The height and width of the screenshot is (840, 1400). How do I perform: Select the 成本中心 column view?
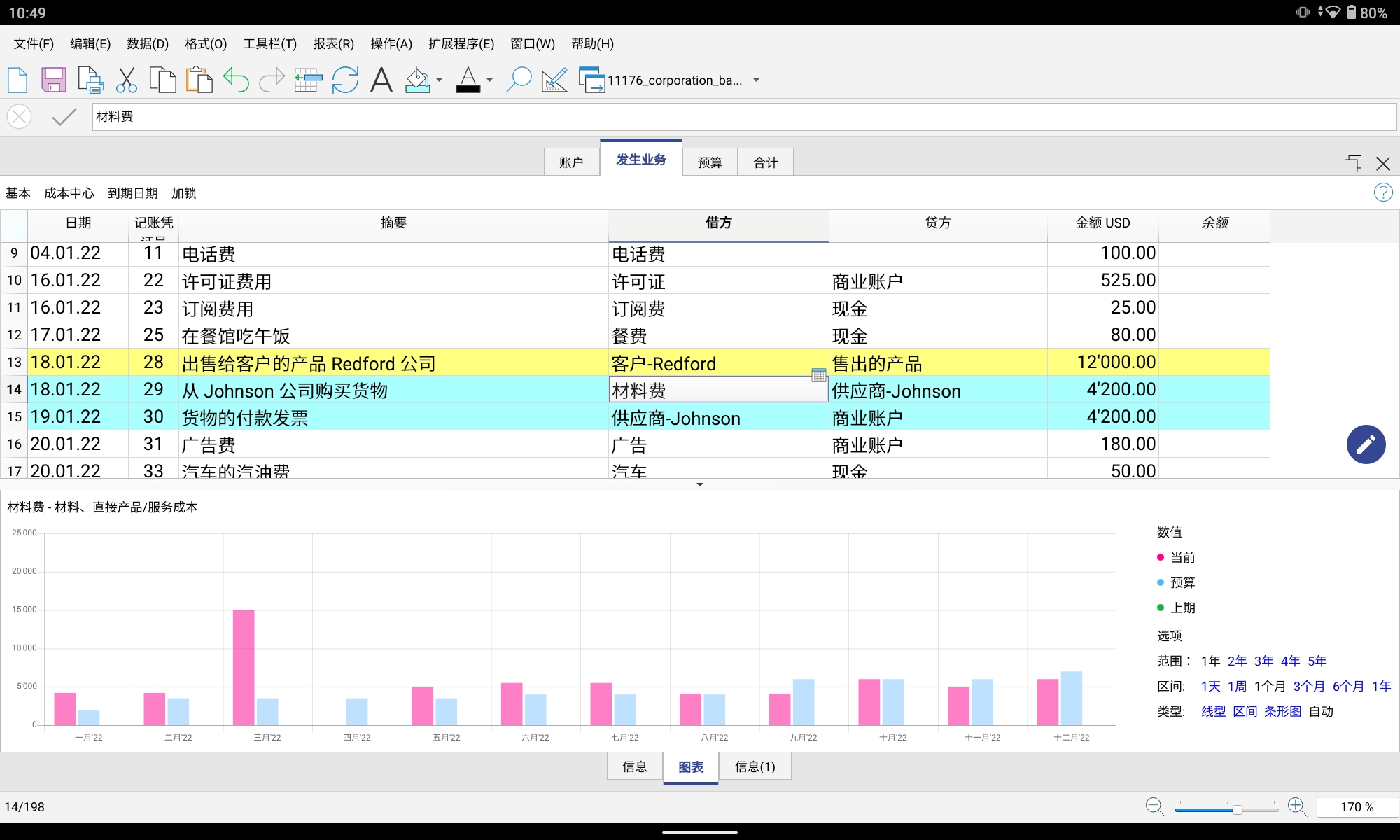pos(69,193)
